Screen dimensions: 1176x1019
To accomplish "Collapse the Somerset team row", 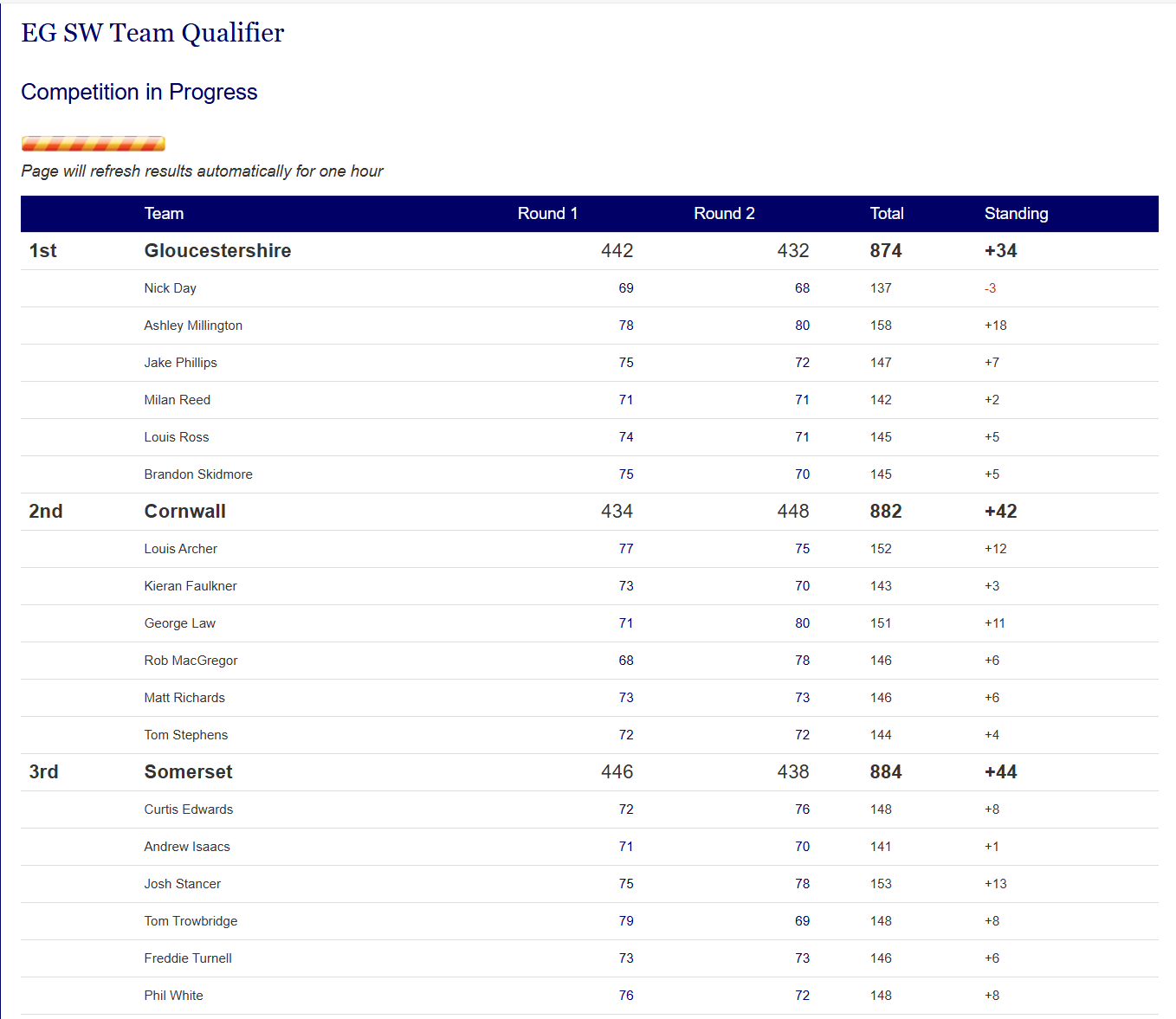I will coord(188,772).
